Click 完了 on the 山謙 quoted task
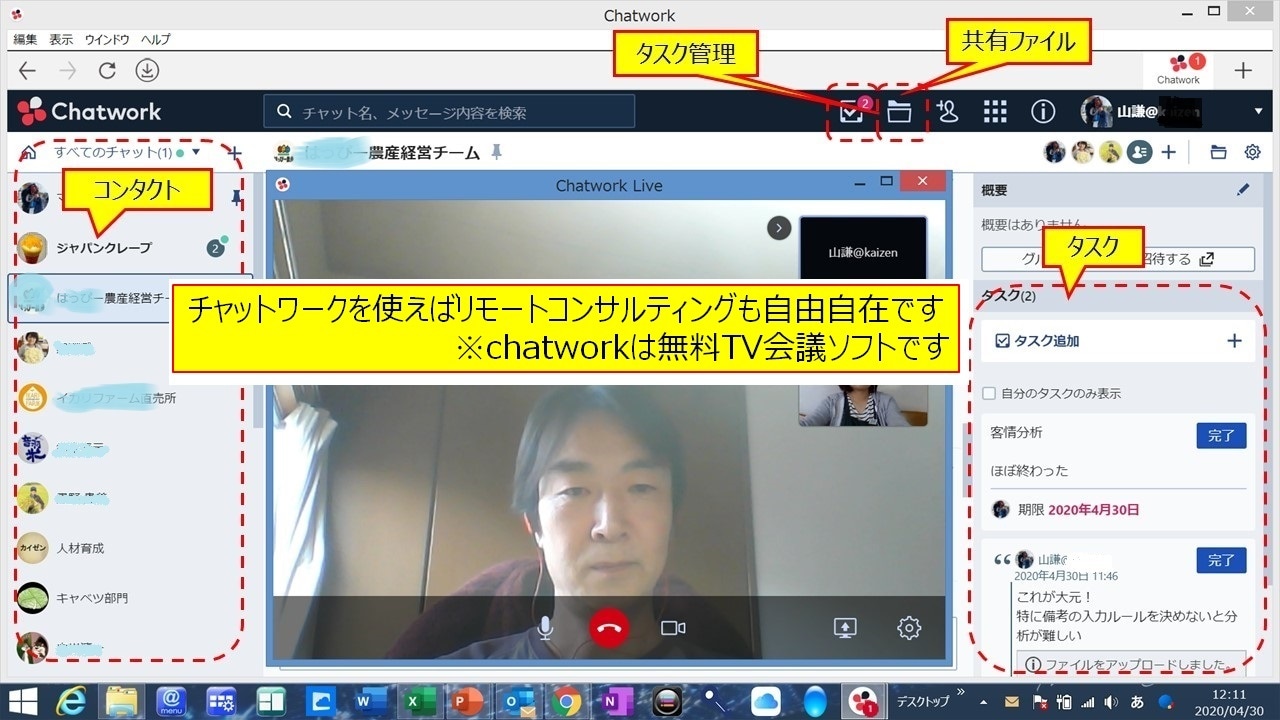 tap(1221, 560)
